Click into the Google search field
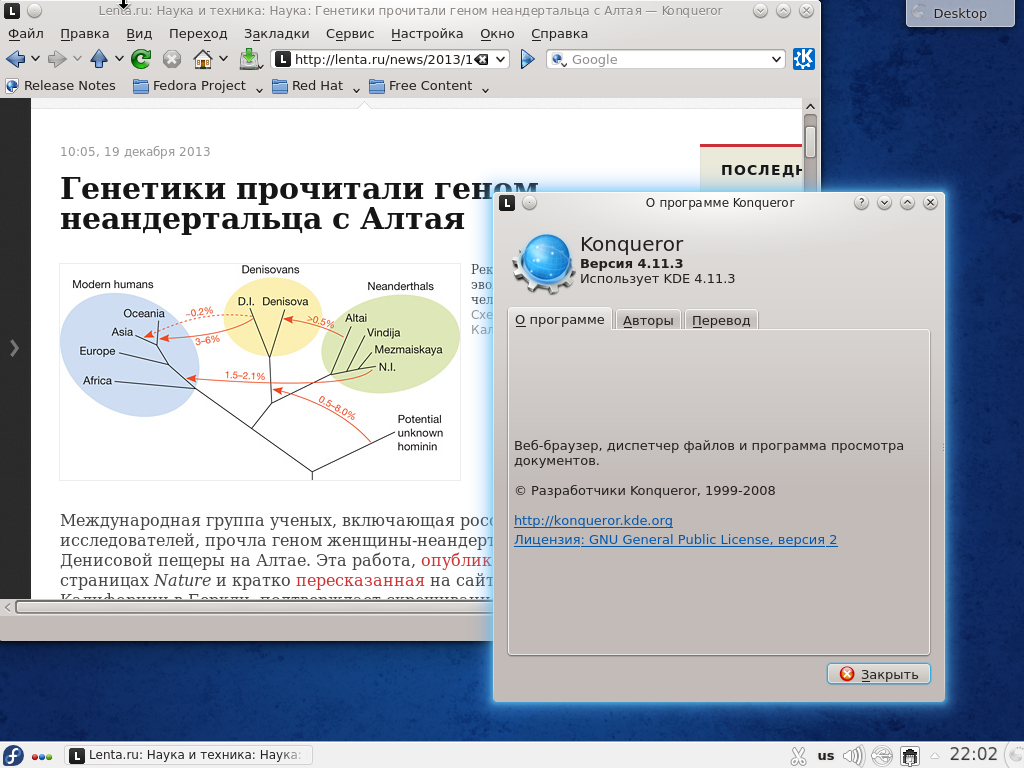1024x768 pixels. point(667,59)
